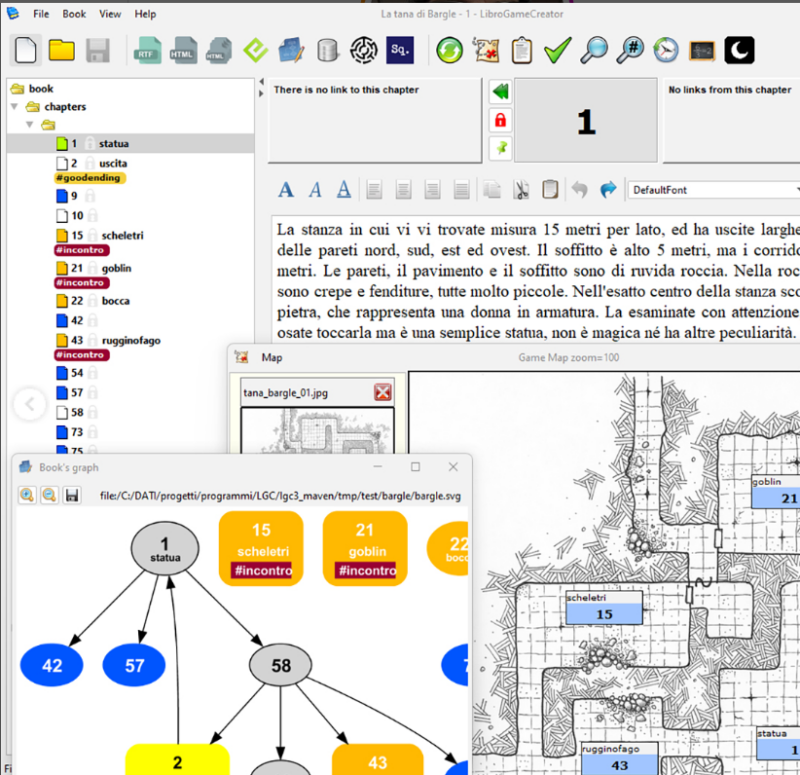
Task: Select chapter 21 goblin in tree
Action: pyautogui.click(x=94, y=268)
